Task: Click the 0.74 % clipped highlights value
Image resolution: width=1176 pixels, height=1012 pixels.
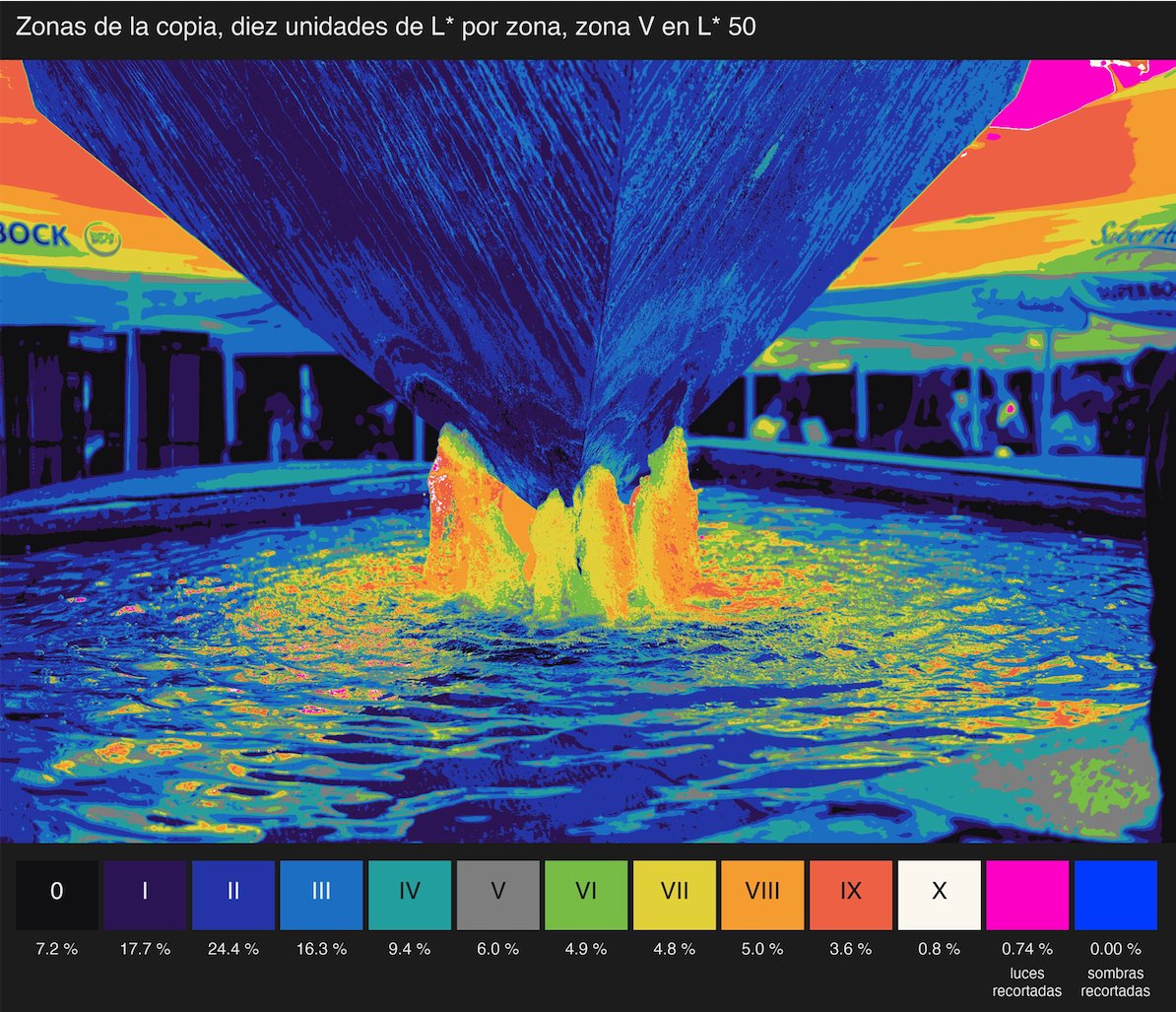Action: coord(1027,949)
